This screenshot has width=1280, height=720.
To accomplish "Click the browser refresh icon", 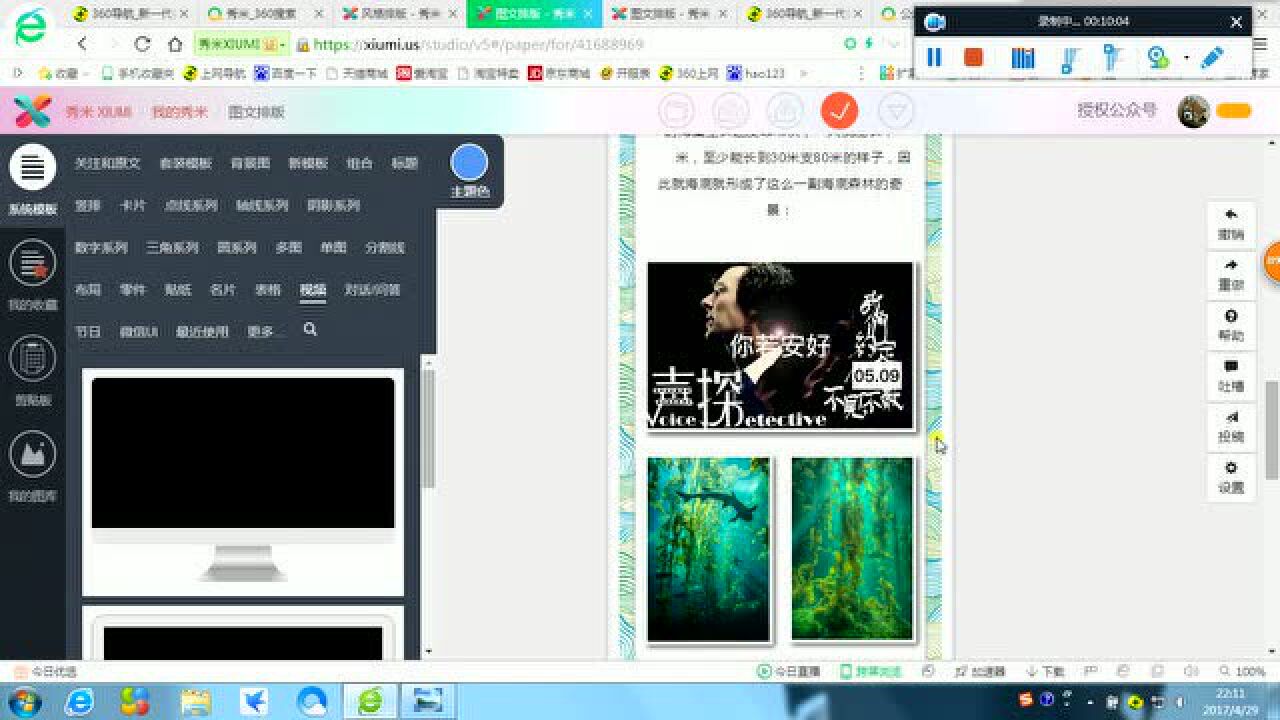I will 142,44.
